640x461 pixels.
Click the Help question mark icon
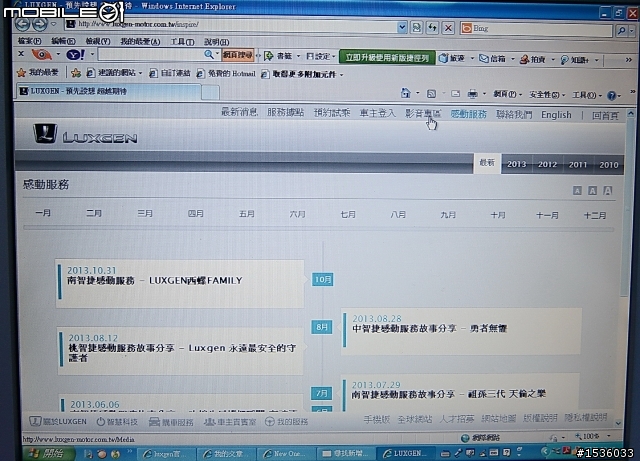point(611,96)
